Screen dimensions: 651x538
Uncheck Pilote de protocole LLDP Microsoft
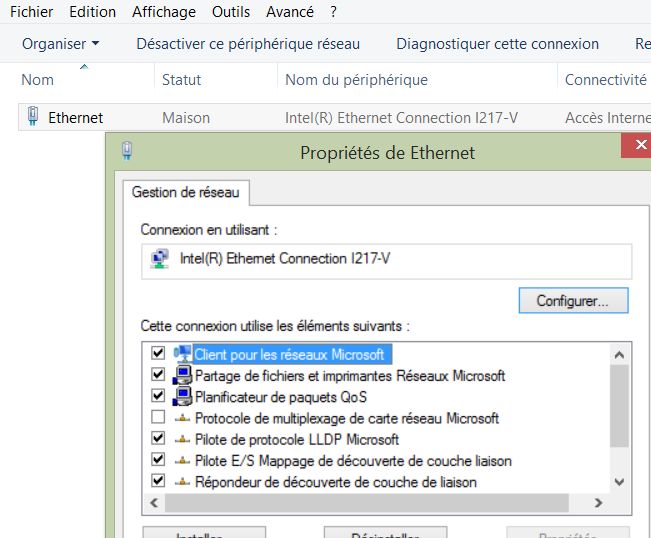158,438
